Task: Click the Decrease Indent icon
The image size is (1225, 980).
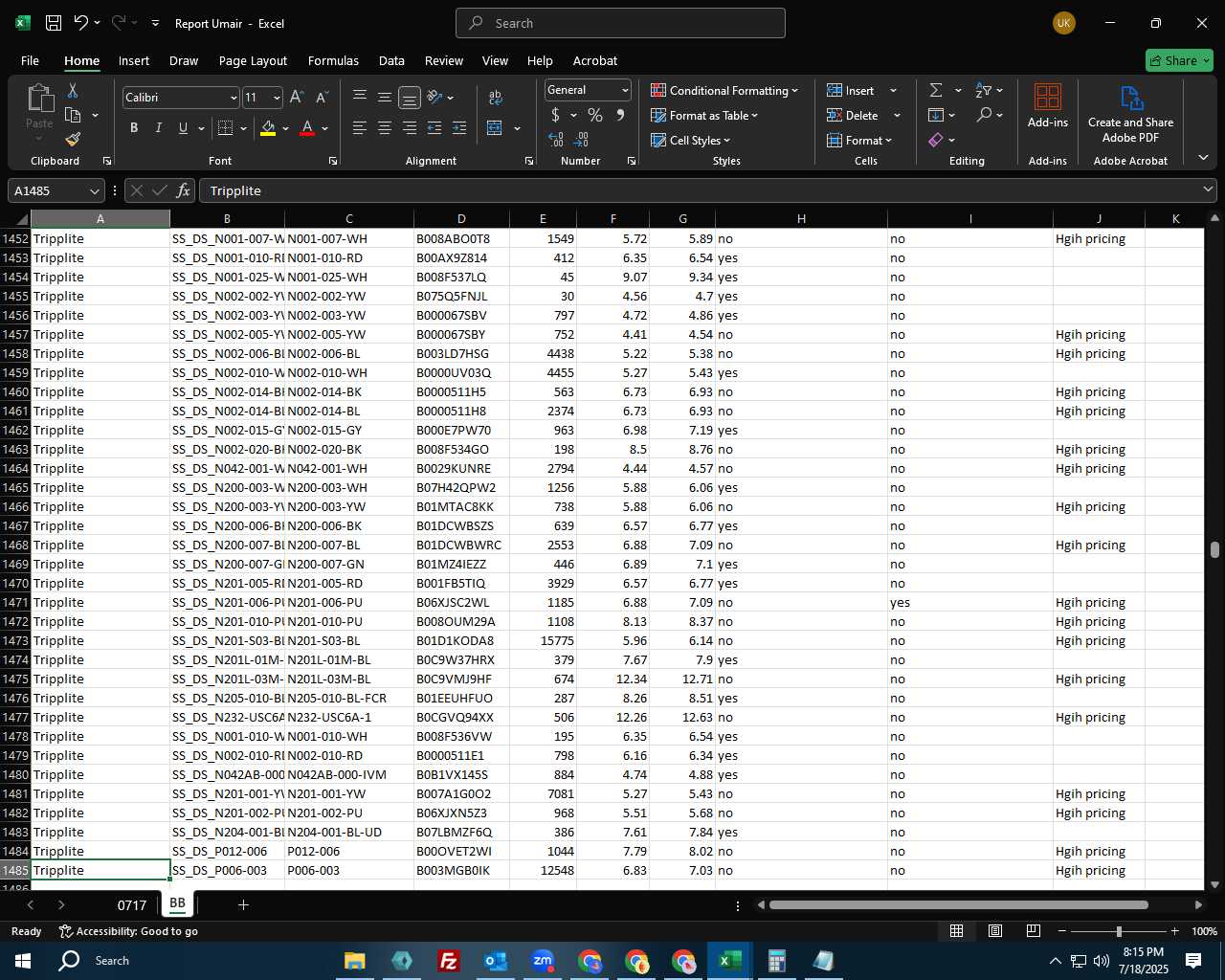Action: (x=434, y=127)
